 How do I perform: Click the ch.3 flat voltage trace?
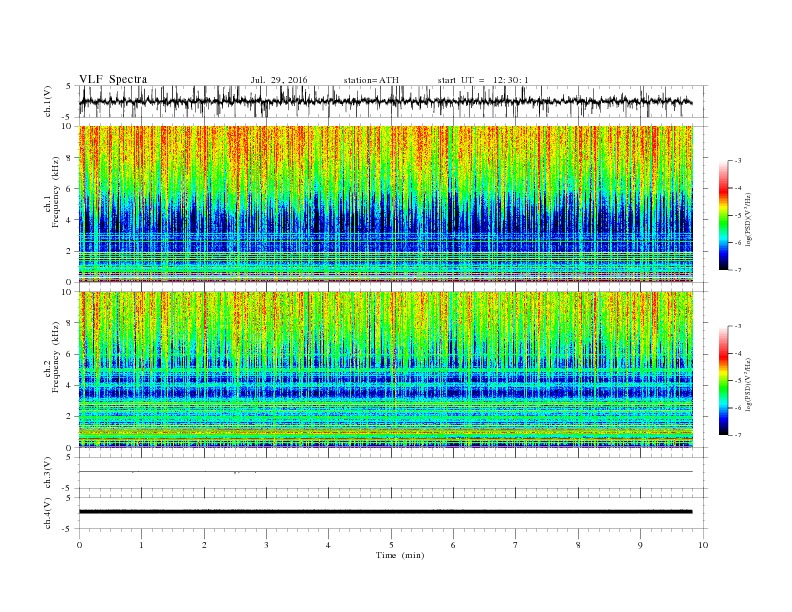tap(386, 472)
